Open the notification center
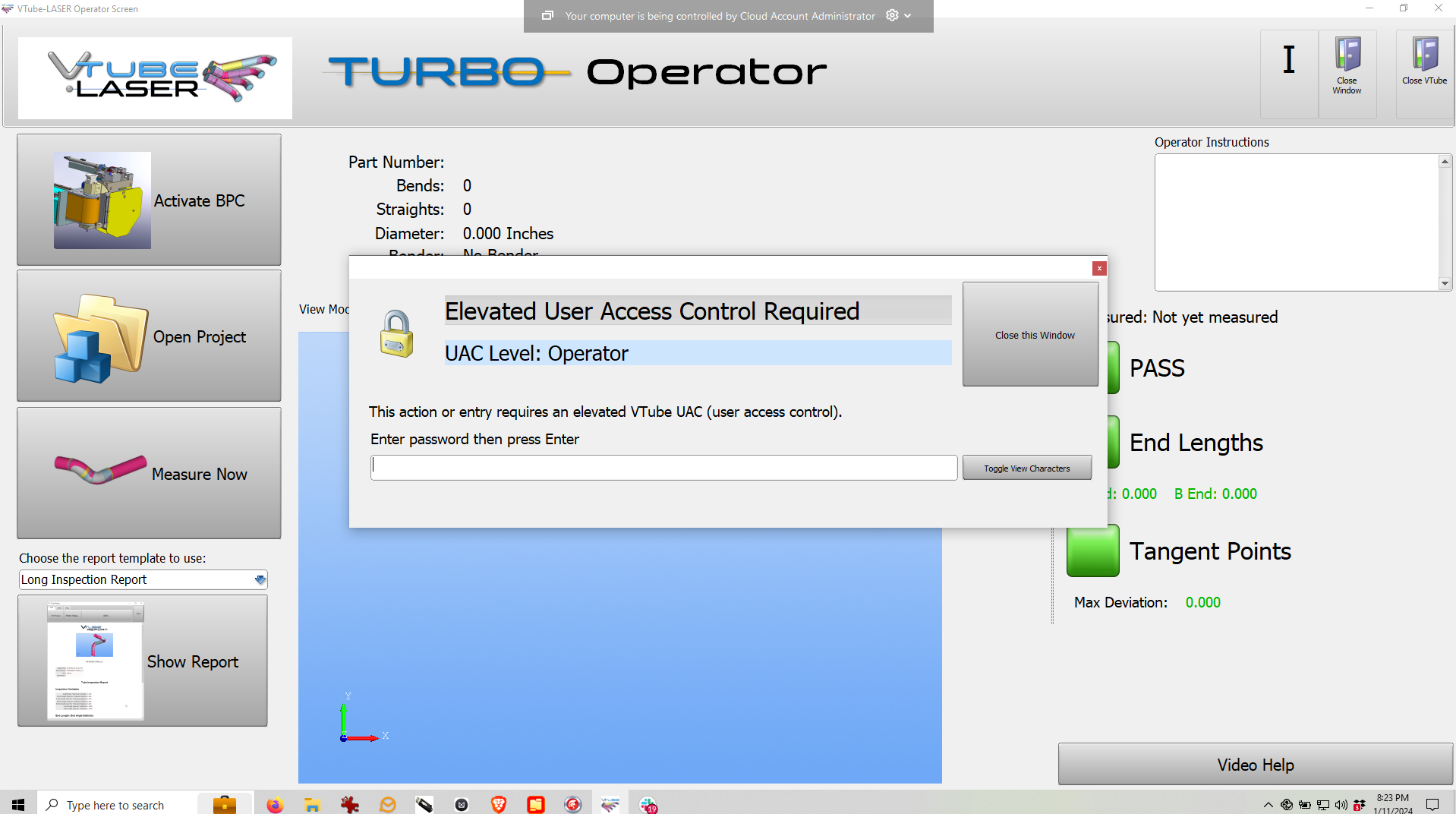The image size is (1456, 814). point(1432,805)
